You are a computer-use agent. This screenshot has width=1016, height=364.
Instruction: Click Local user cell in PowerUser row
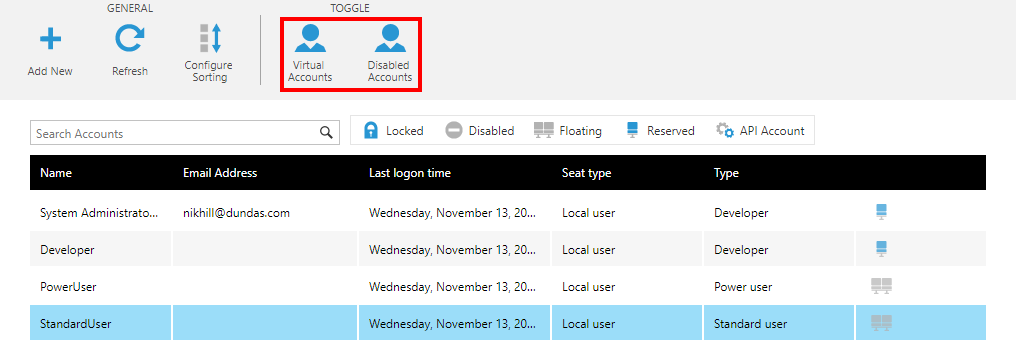tap(627, 286)
